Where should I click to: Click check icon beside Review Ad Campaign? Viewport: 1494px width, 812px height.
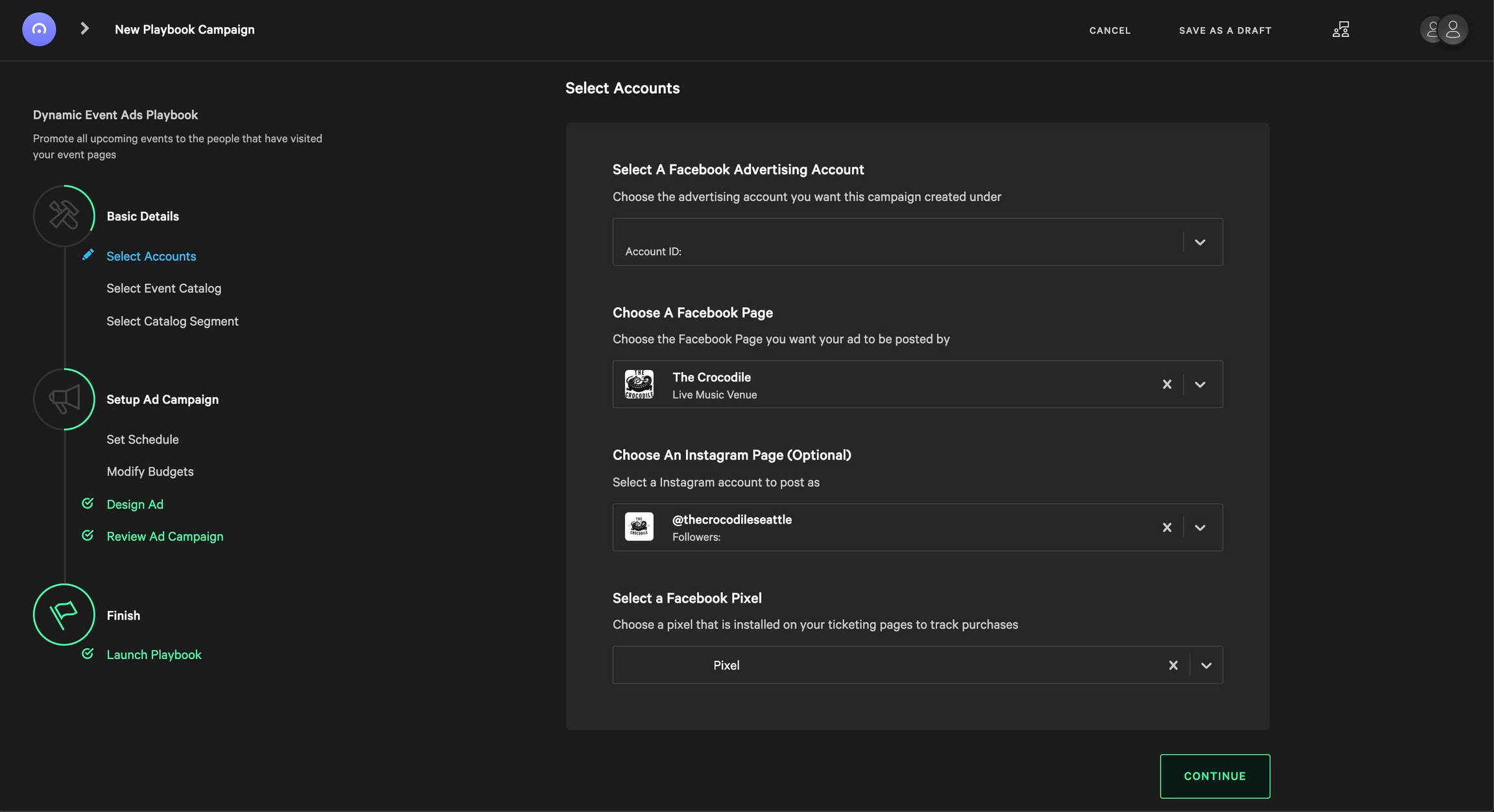coord(88,535)
